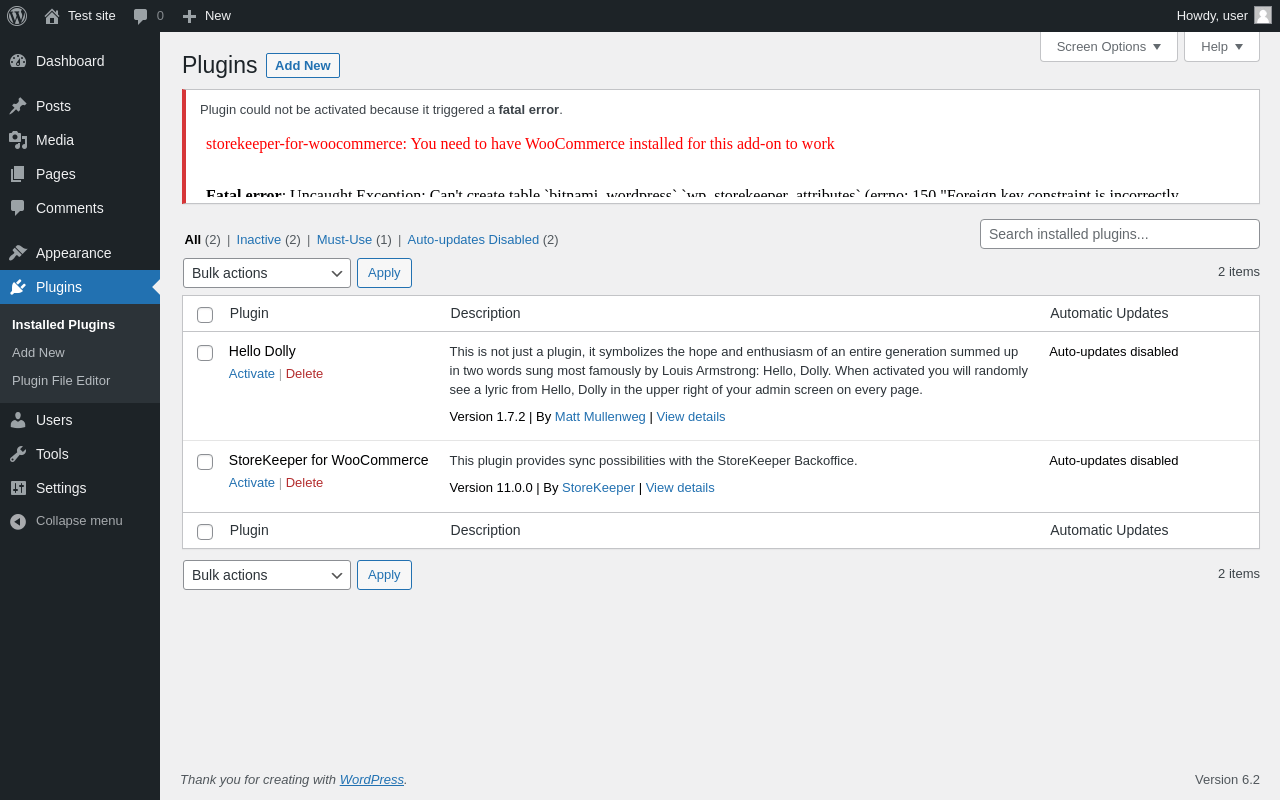Select the StoreKeeper for WooCommerce checkbox
This screenshot has height=800, width=1280.
click(x=205, y=462)
